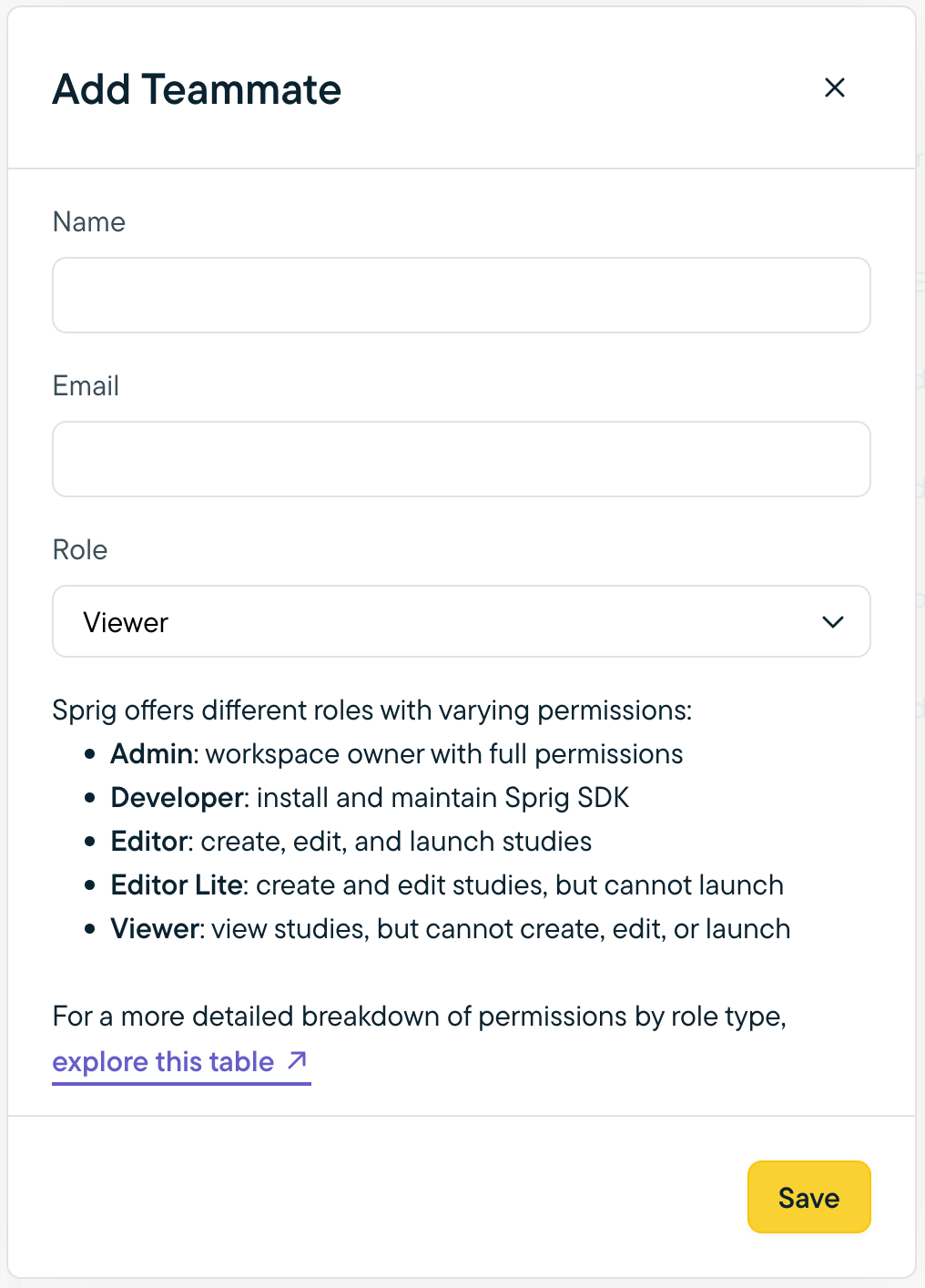Screen dimensions: 925x1288
Task: Click the 'Sprig offers different roles' text
Action: [x=372, y=710]
